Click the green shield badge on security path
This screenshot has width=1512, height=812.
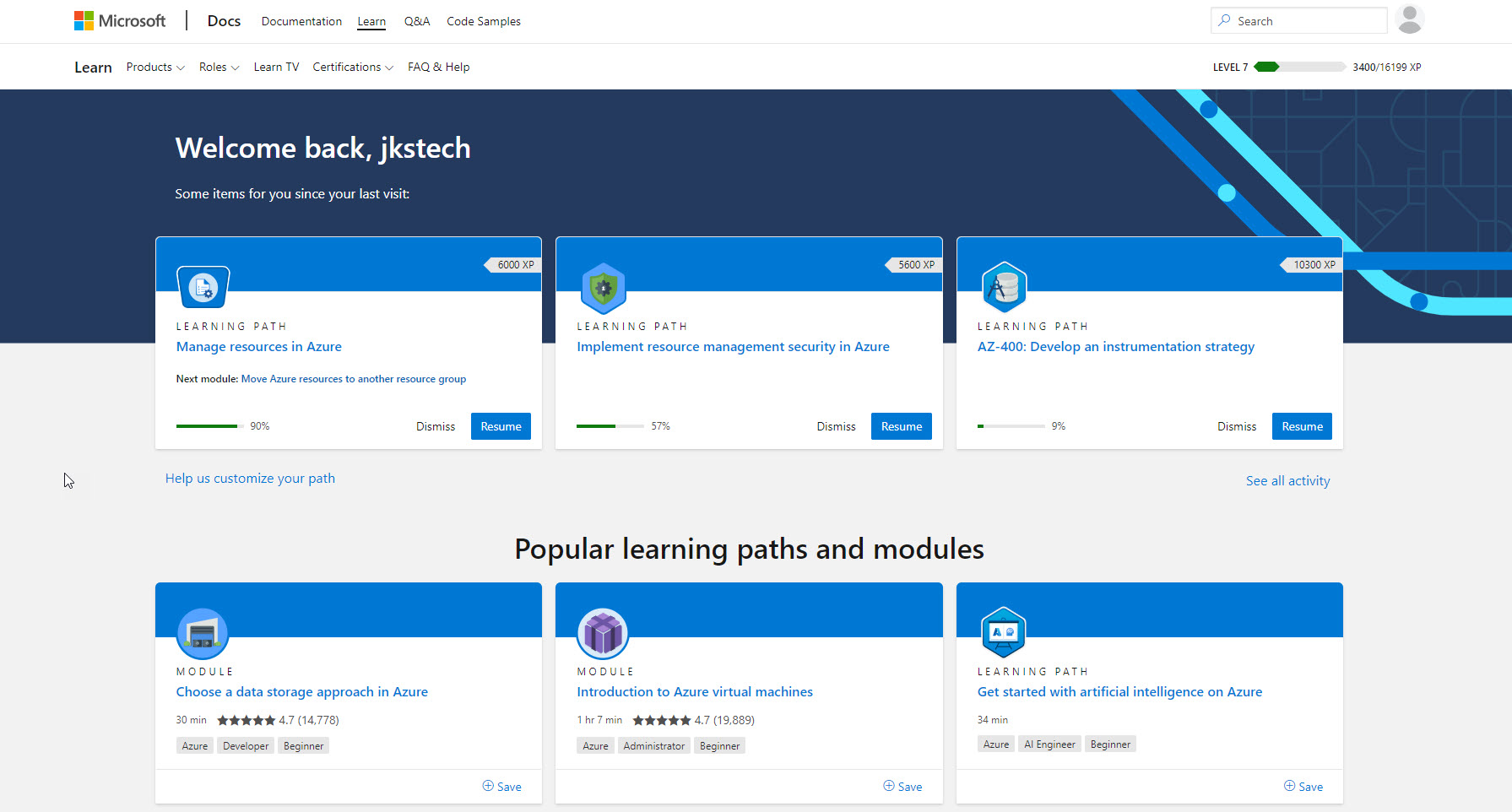(x=603, y=287)
